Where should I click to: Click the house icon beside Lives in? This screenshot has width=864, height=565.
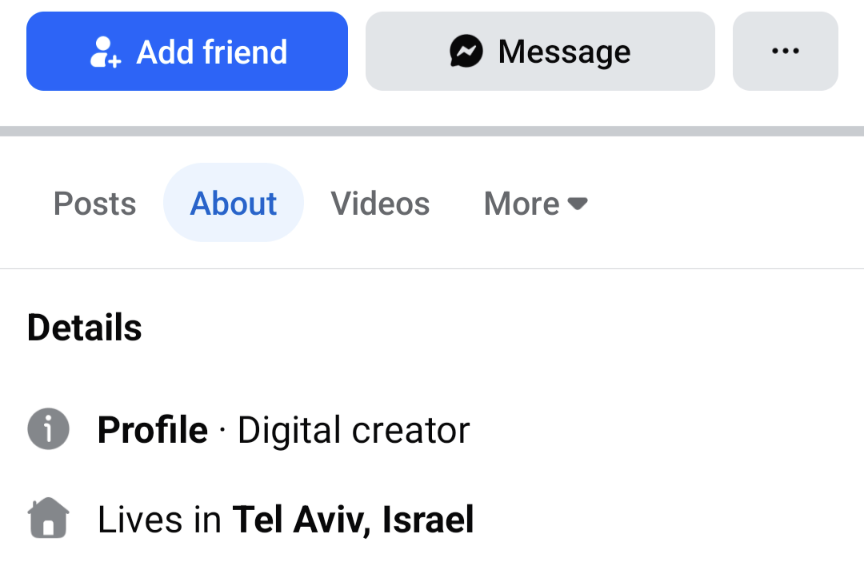[48, 519]
